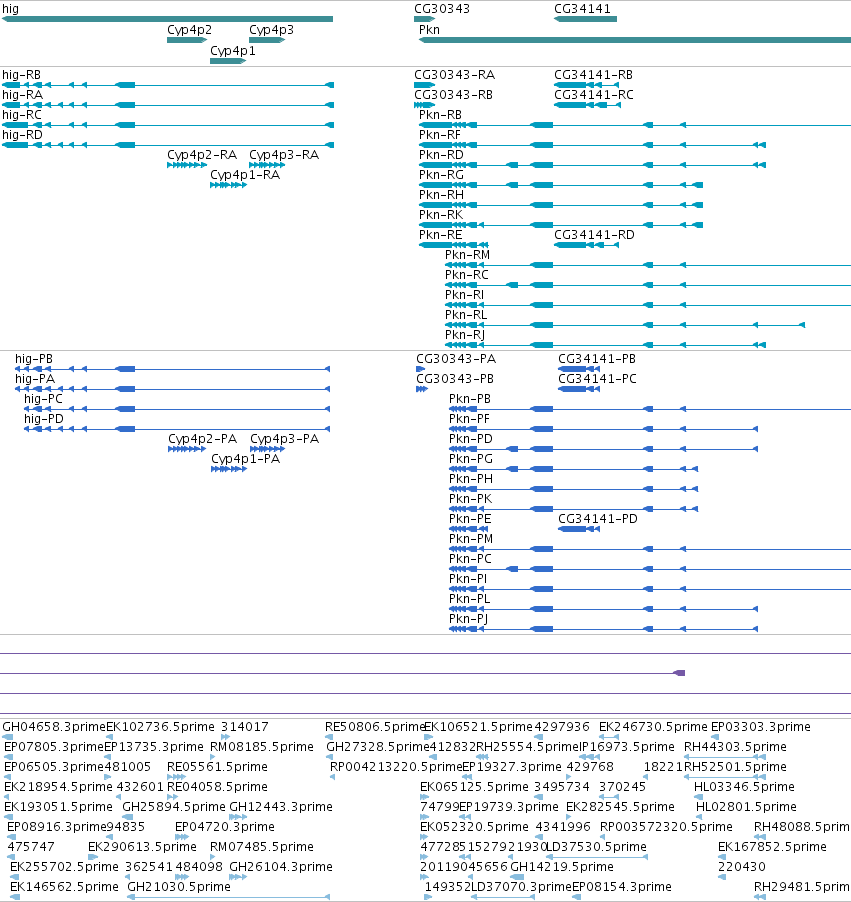The height and width of the screenshot is (902, 851).
Task: Click the HL03346.5prime EST label
Action: point(745,786)
